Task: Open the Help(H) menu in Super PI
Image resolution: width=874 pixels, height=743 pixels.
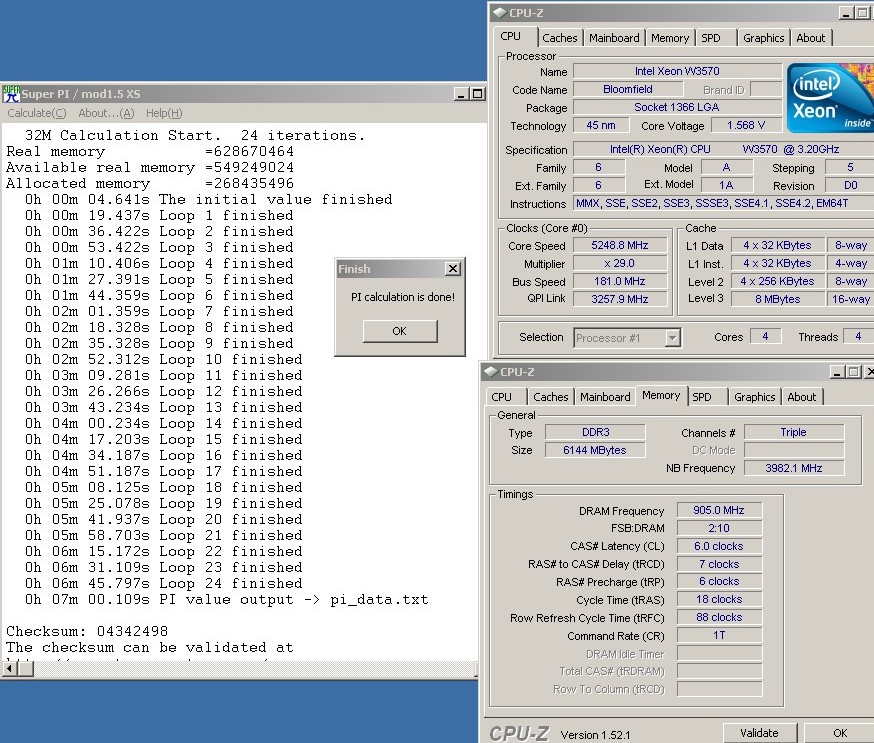Action: pos(164,113)
